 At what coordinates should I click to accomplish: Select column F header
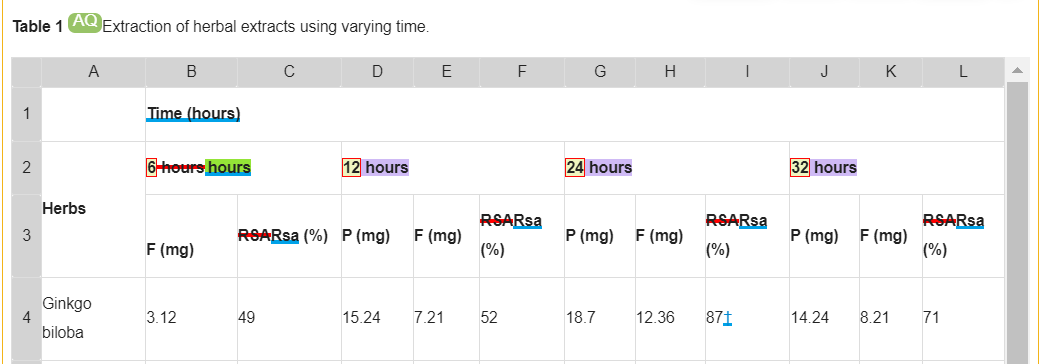[521, 72]
